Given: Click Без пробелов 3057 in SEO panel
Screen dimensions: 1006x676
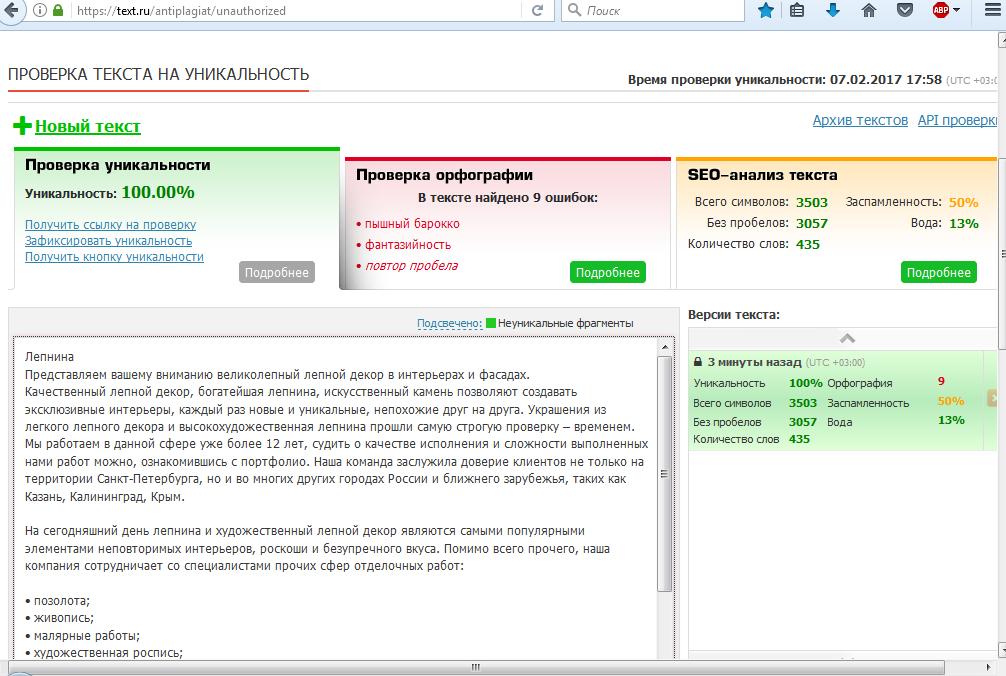Looking at the screenshot, I should (812, 223).
